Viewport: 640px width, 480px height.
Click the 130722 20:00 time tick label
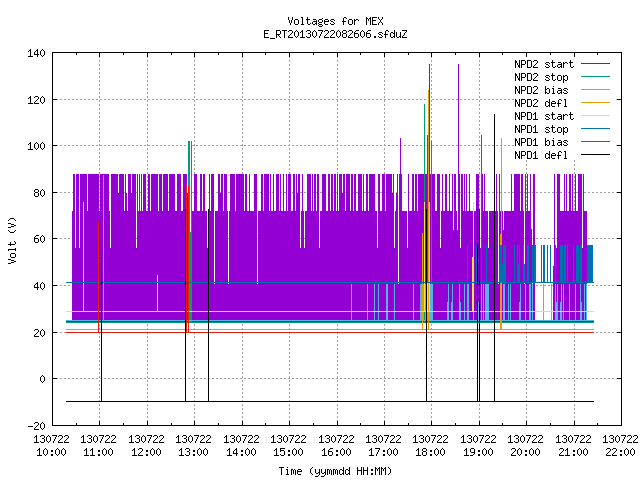pyautogui.click(x=525, y=446)
